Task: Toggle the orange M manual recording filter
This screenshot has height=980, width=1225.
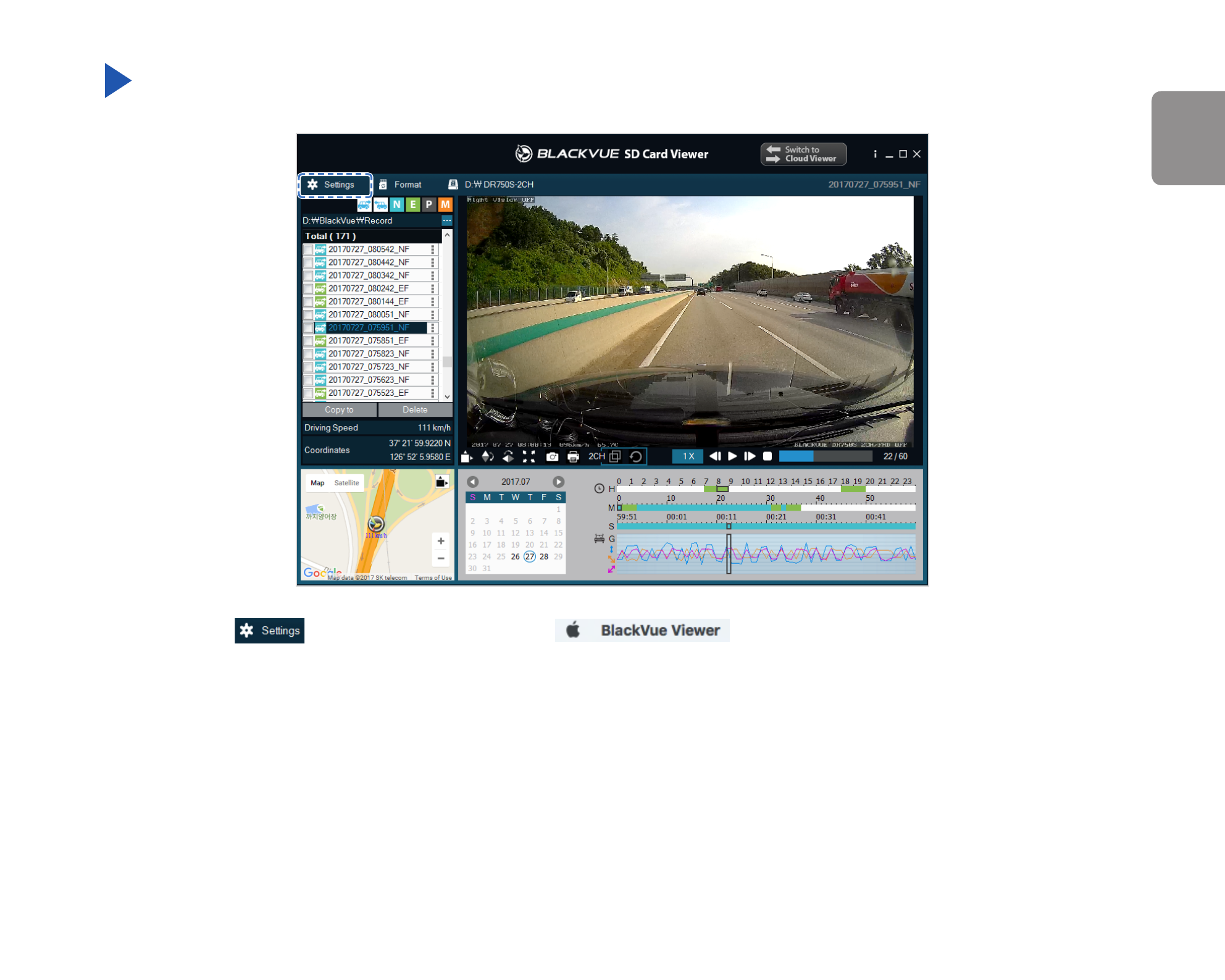Action: click(445, 204)
